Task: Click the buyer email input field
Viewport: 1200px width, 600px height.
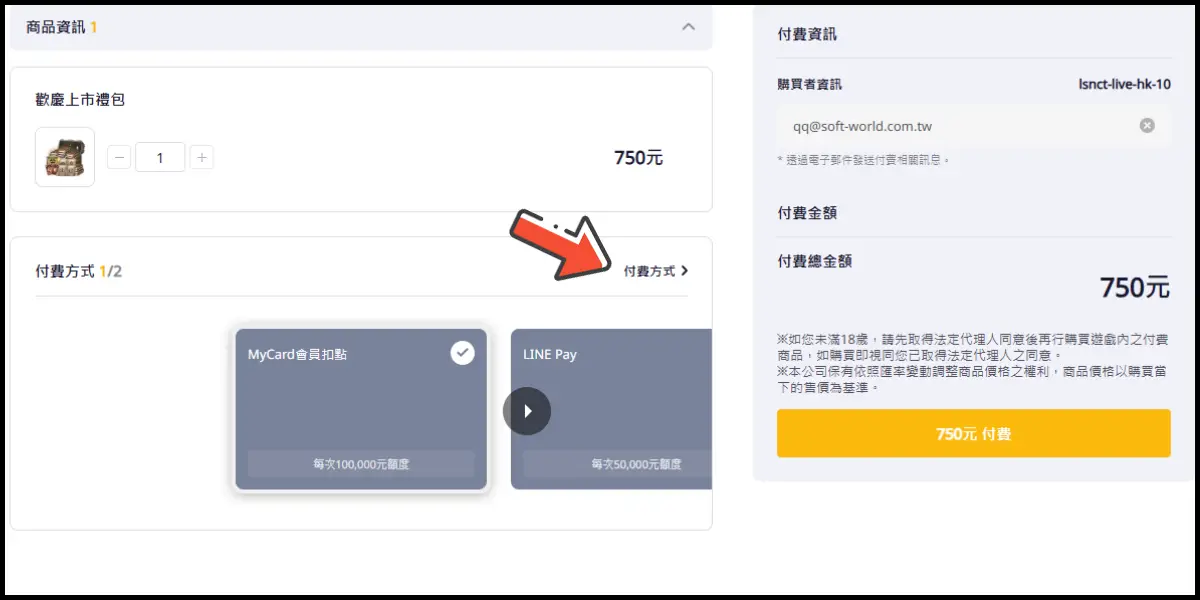Action: (973, 126)
